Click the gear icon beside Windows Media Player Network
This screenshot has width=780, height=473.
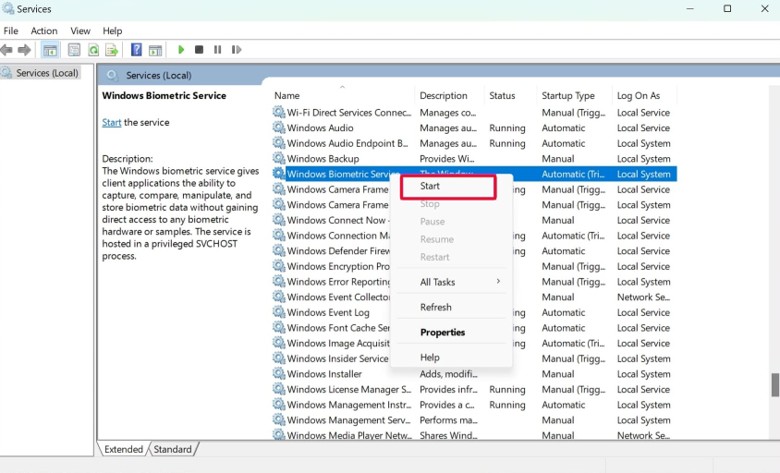279,435
